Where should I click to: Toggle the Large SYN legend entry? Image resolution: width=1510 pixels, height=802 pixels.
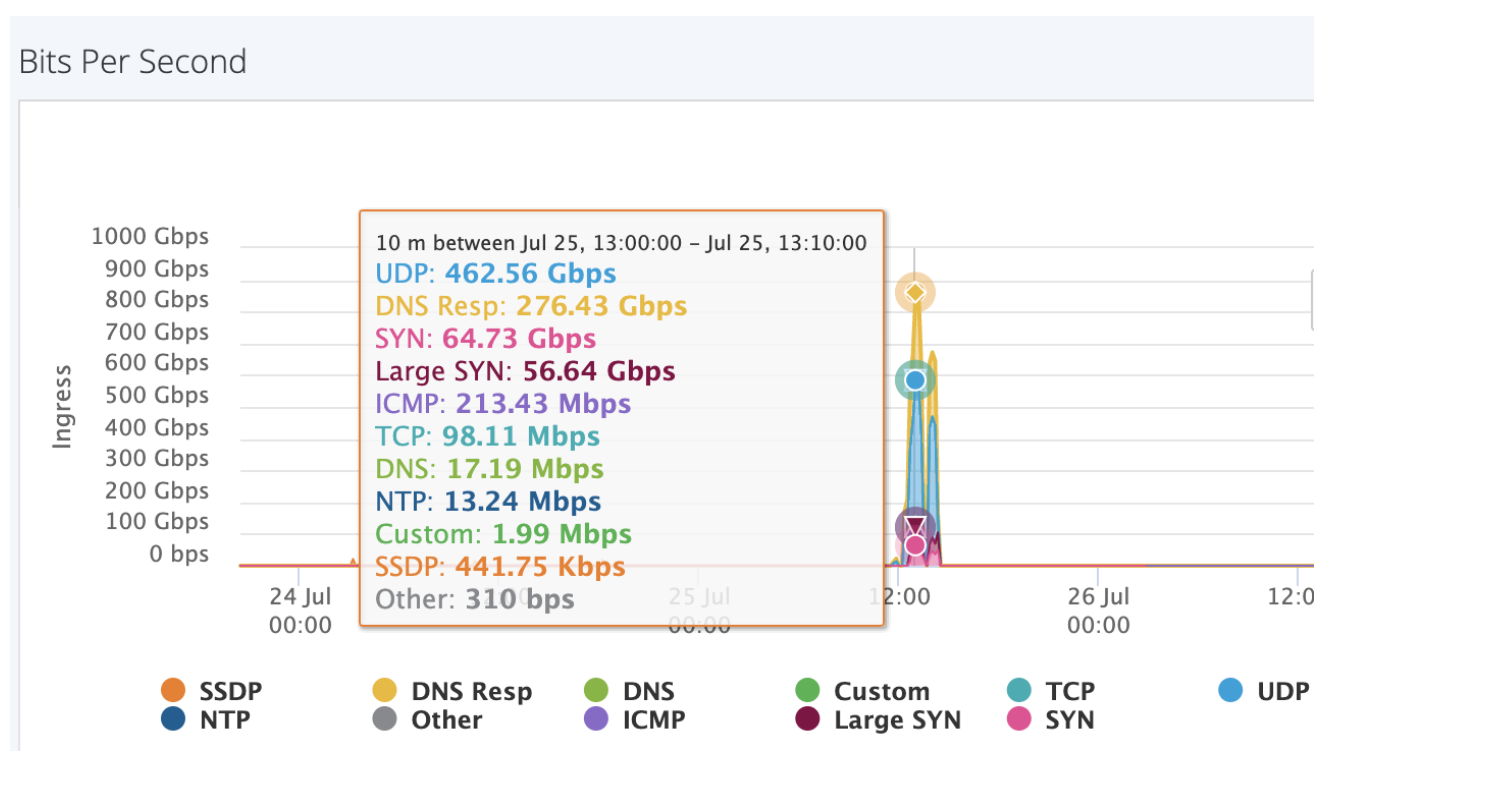point(807,720)
